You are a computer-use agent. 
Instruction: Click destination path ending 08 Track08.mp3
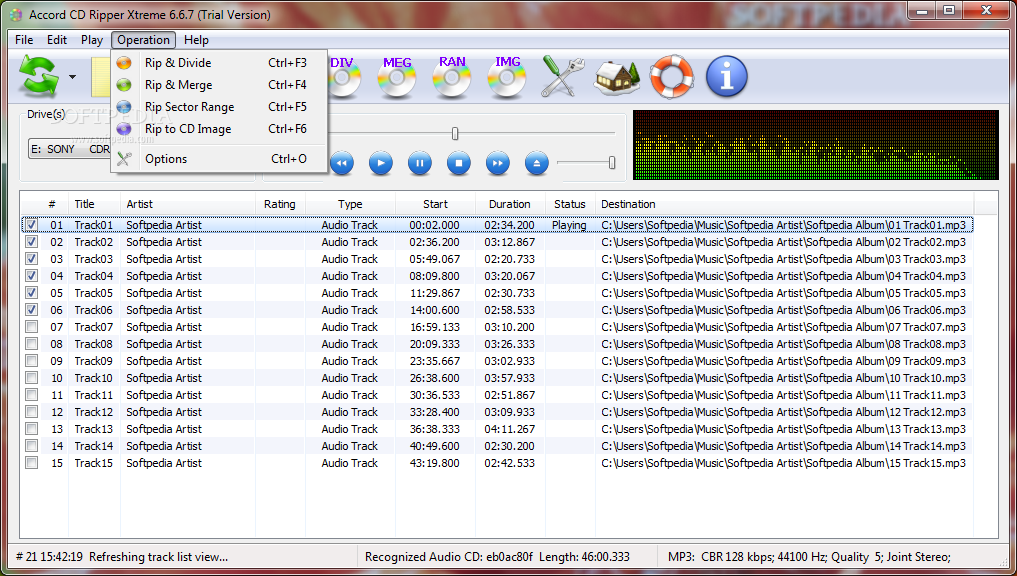(784, 344)
